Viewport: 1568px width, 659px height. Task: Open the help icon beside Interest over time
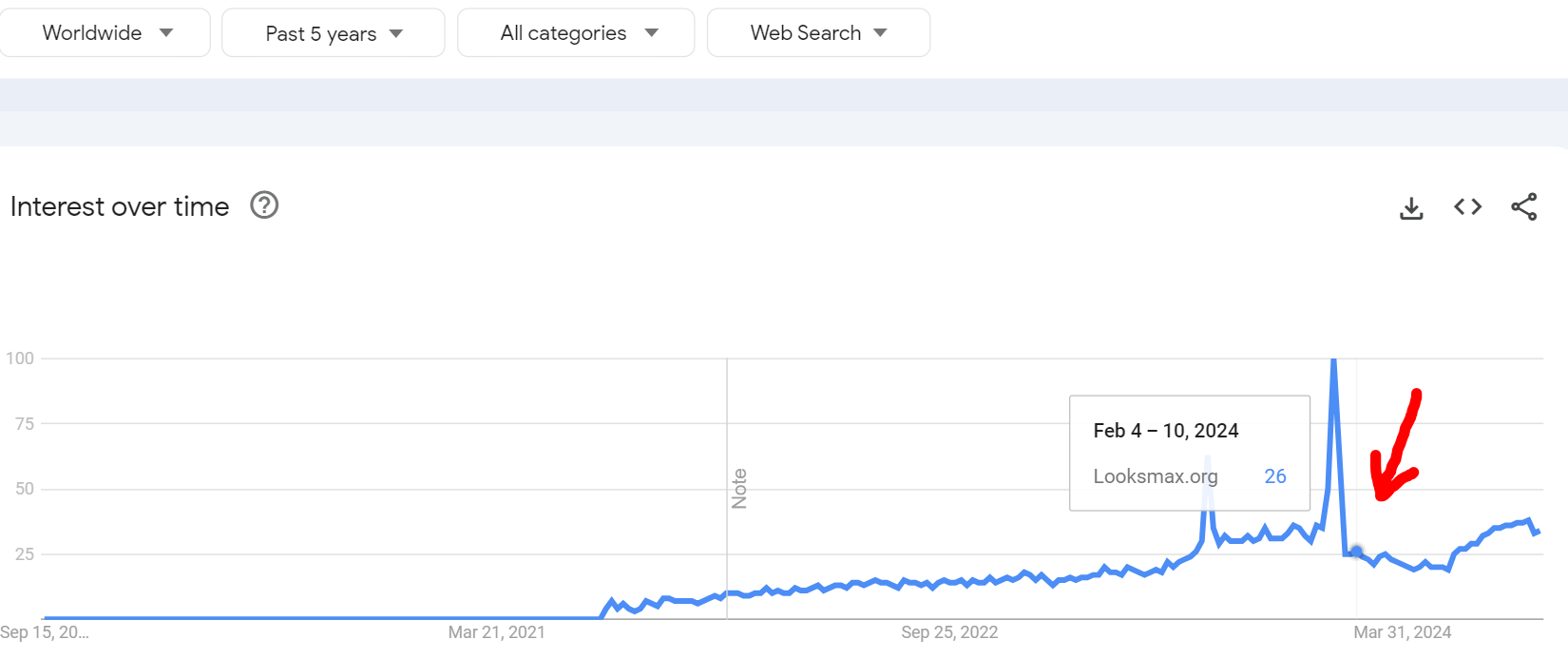(264, 205)
